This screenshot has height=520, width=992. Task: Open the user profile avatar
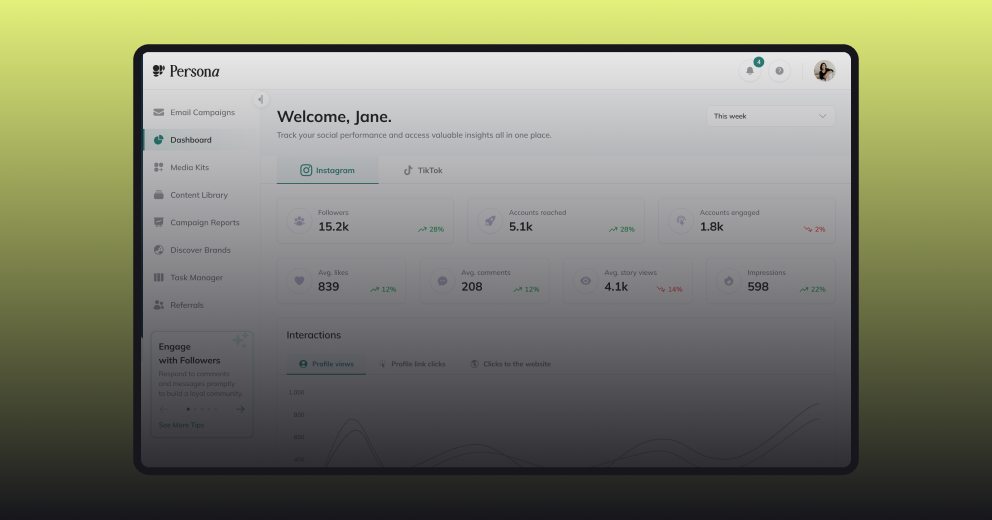coord(824,71)
